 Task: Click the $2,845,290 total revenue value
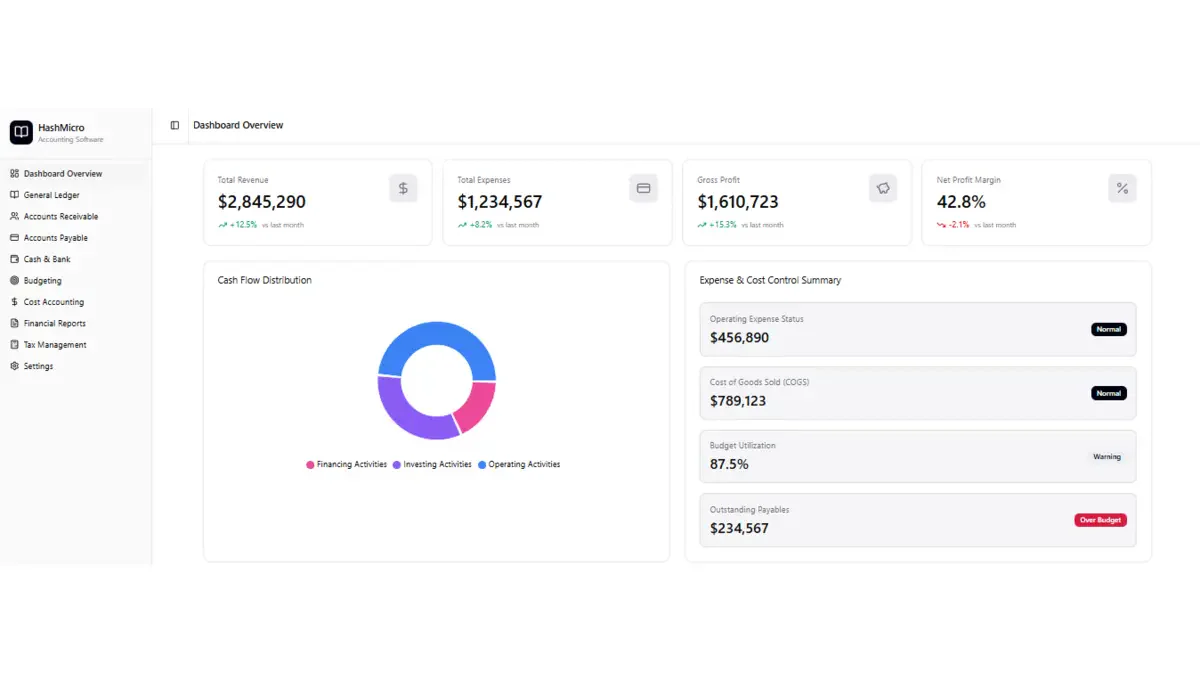click(x=262, y=202)
